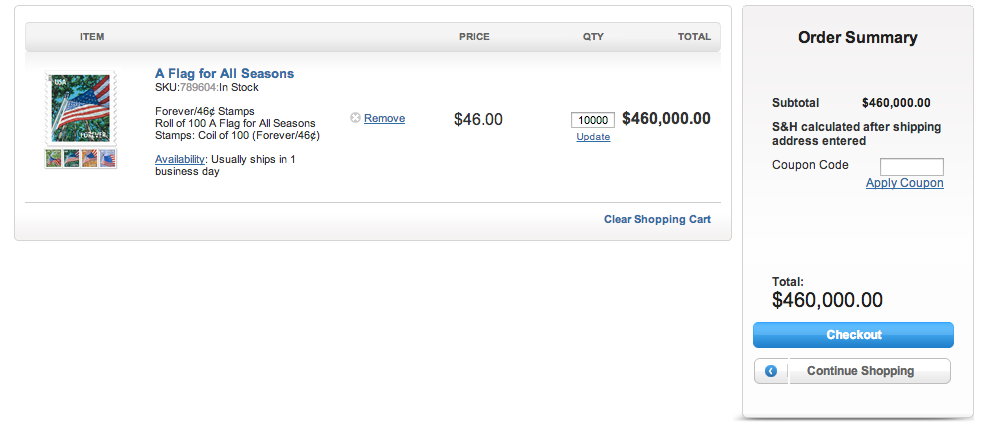Open the A Flag for All Seasons product link
985x431 pixels.
(224, 74)
